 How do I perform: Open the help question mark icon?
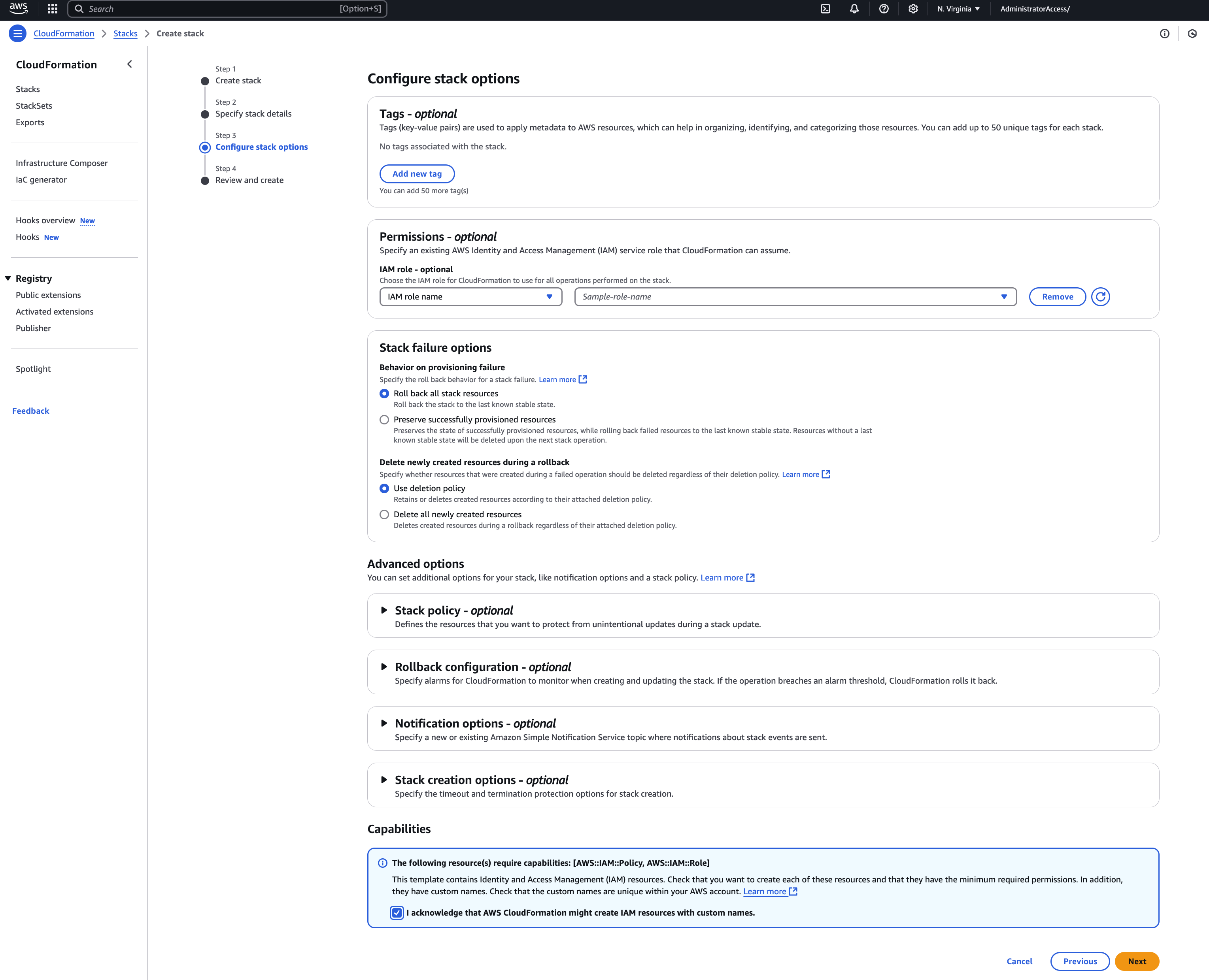[x=884, y=8]
